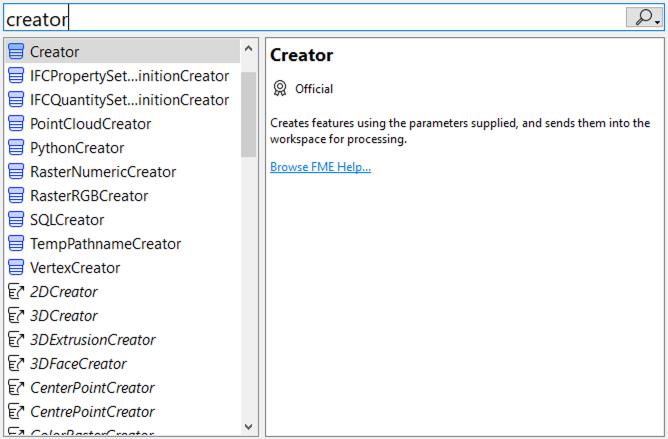Pick 3DExtrusionCreator from the list

click(x=93, y=340)
